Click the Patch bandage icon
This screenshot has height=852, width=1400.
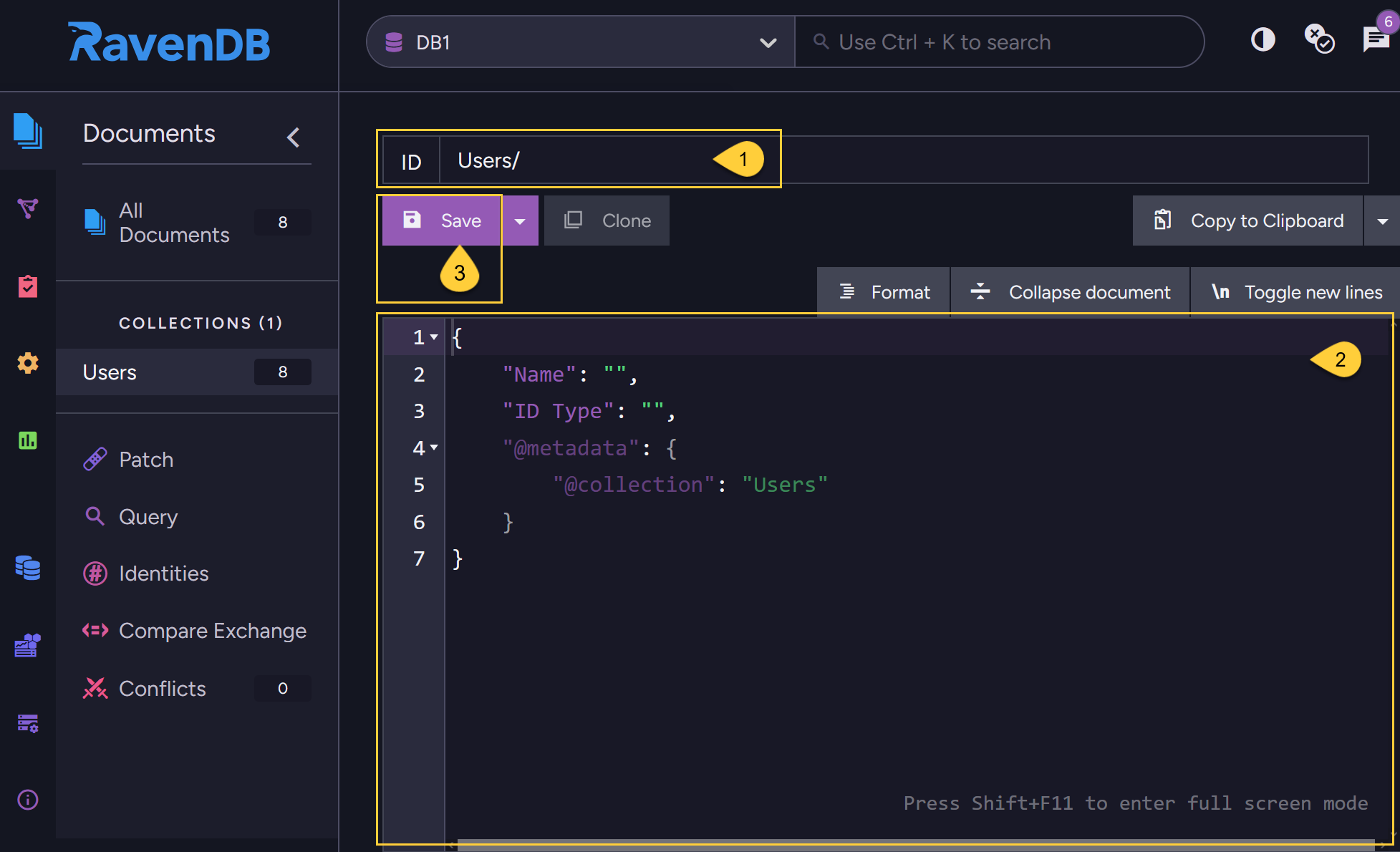pos(95,459)
